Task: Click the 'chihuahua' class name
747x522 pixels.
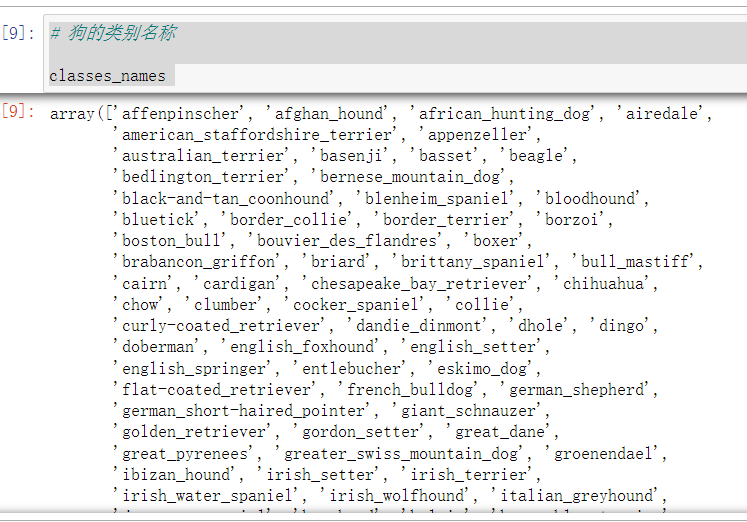Action: 603,283
